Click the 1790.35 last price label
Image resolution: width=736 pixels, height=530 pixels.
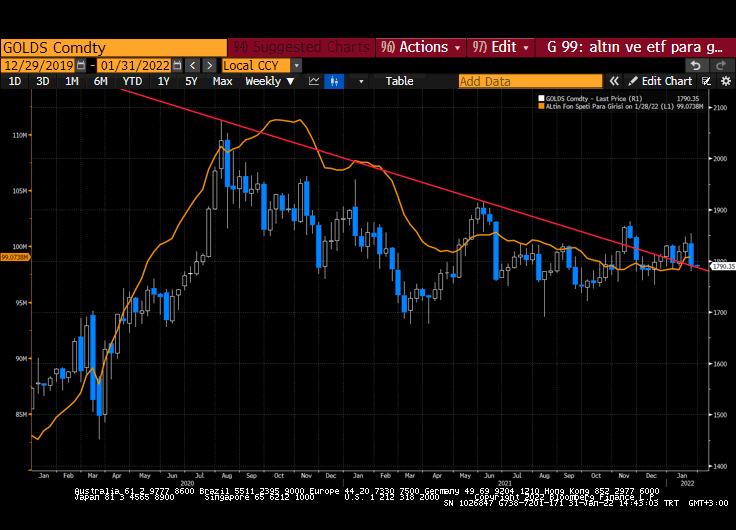pos(723,267)
